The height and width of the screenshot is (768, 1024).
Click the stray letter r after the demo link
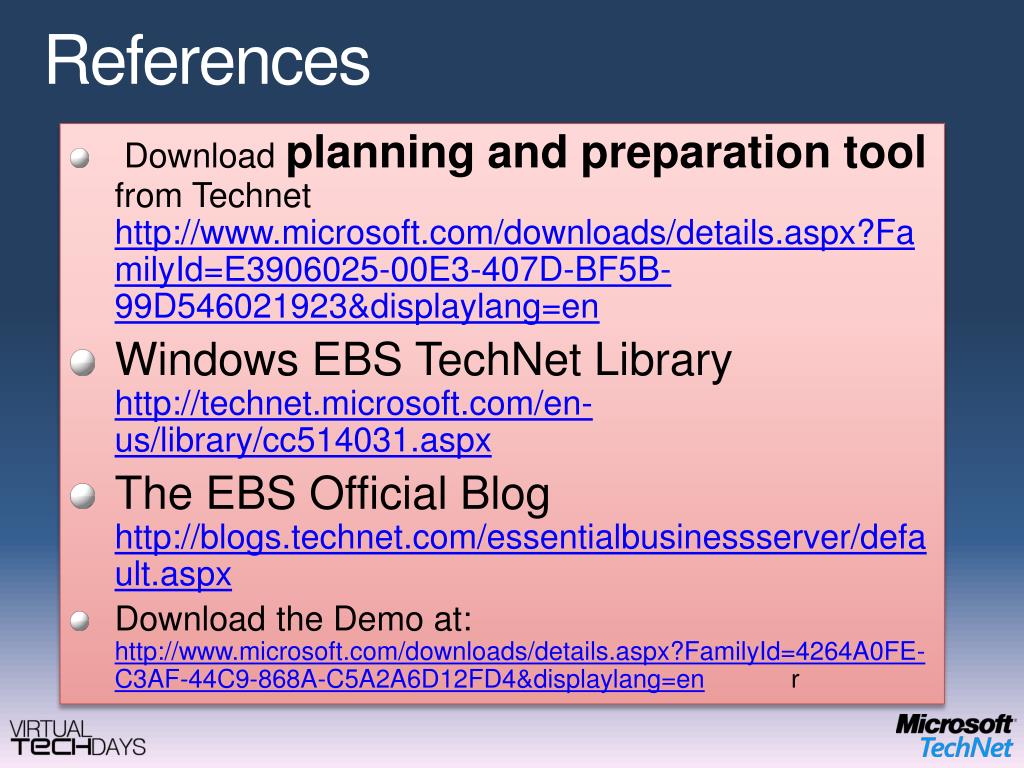(x=795, y=680)
